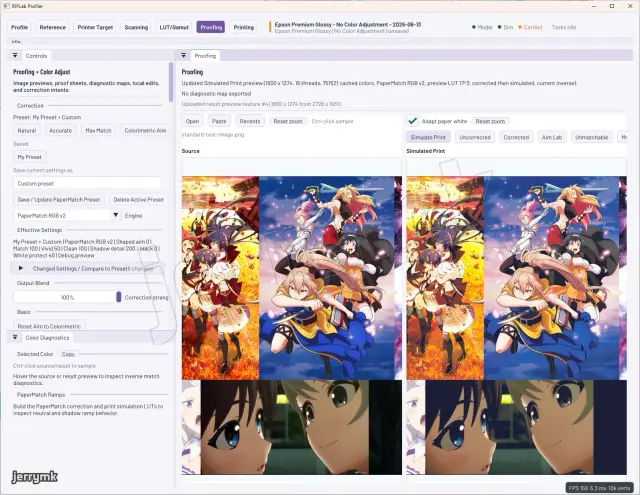This screenshot has width=640, height=495.
Task: Click Paste image button
Action: tap(219, 121)
